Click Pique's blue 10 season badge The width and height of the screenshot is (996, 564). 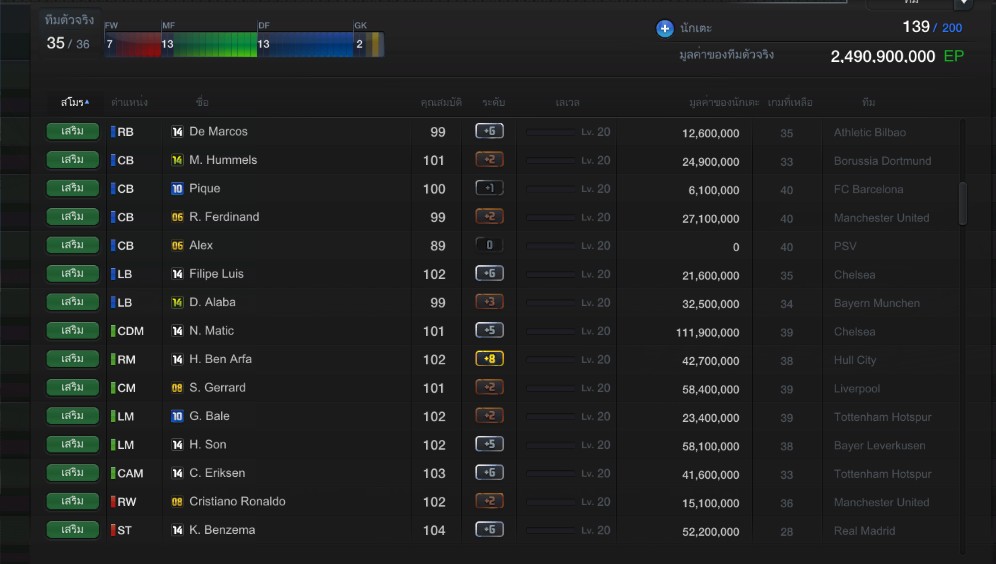[177, 189]
